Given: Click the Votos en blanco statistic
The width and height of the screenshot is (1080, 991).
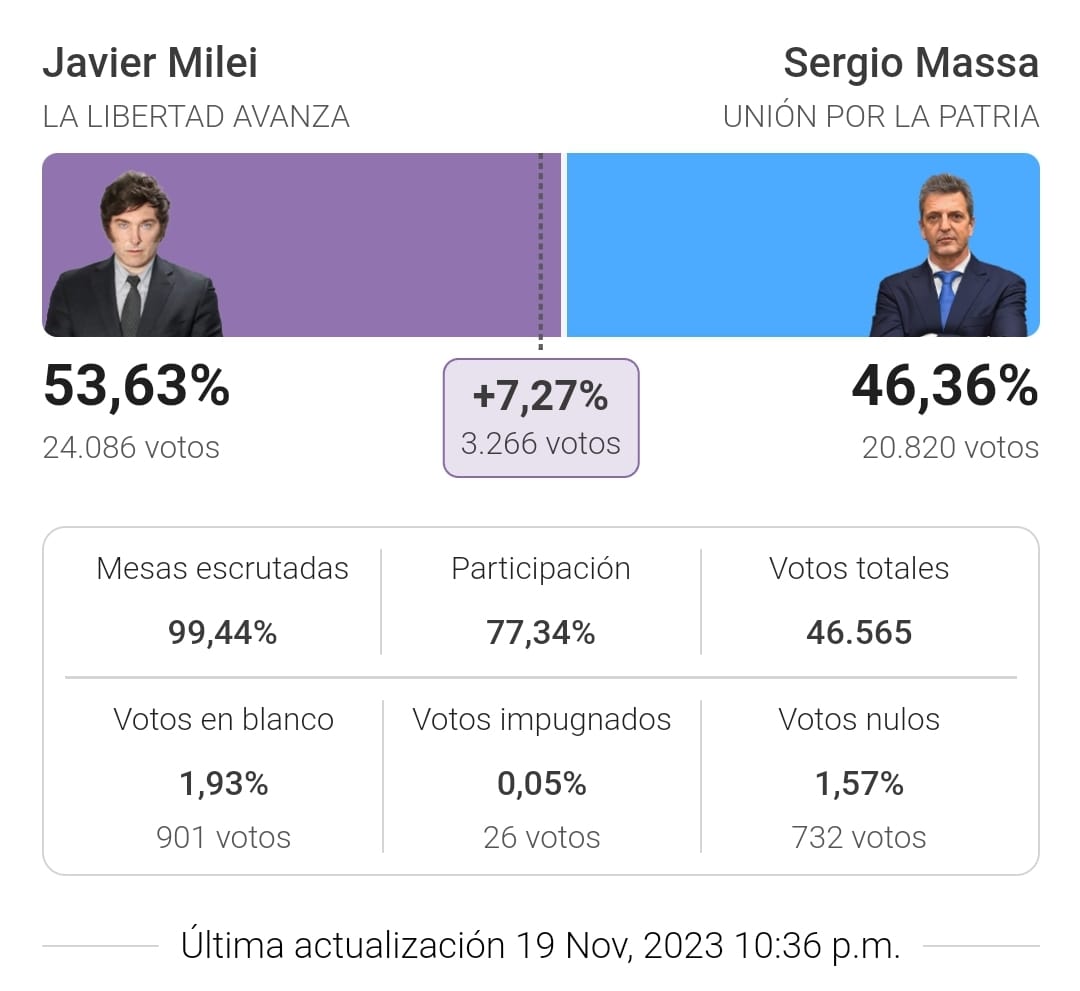Looking at the screenshot, I should [x=223, y=777].
